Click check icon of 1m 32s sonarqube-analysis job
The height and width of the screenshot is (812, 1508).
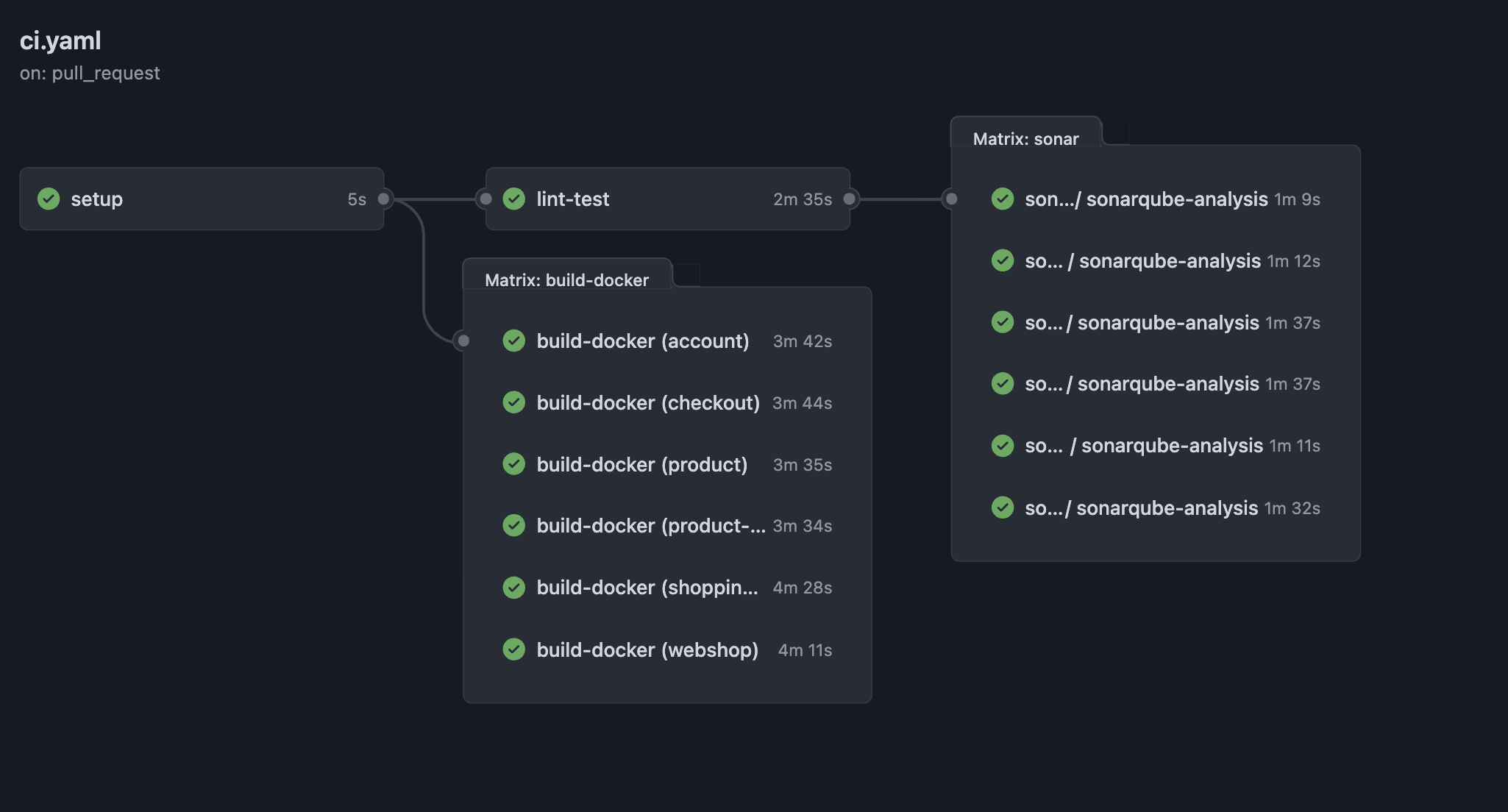coord(1002,508)
